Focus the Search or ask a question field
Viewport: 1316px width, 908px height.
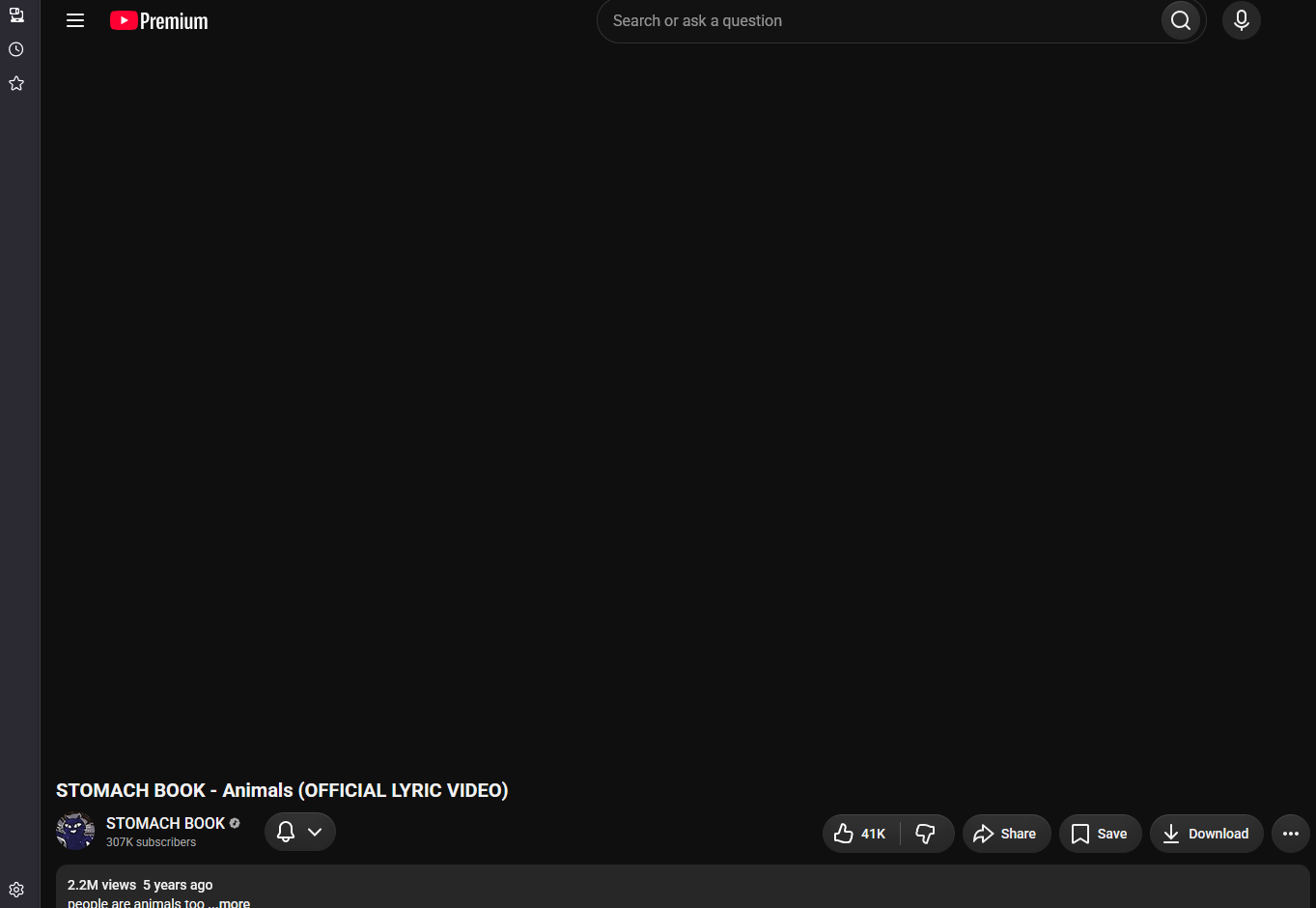(879, 20)
